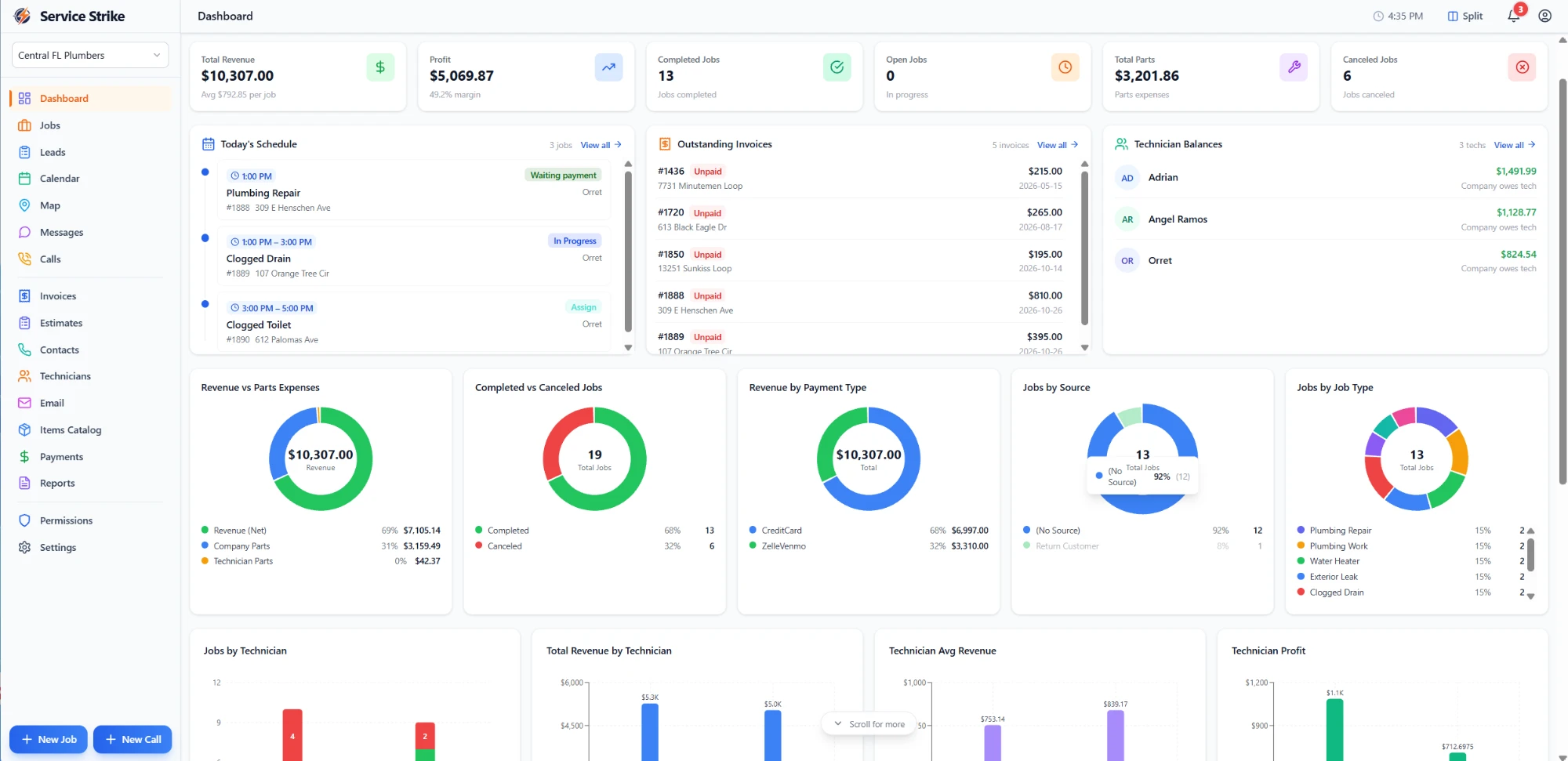Open the Central FL Plumbers company dropdown
The height and width of the screenshot is (761, 1568).
pyautogui.click(x=90, y=55)
